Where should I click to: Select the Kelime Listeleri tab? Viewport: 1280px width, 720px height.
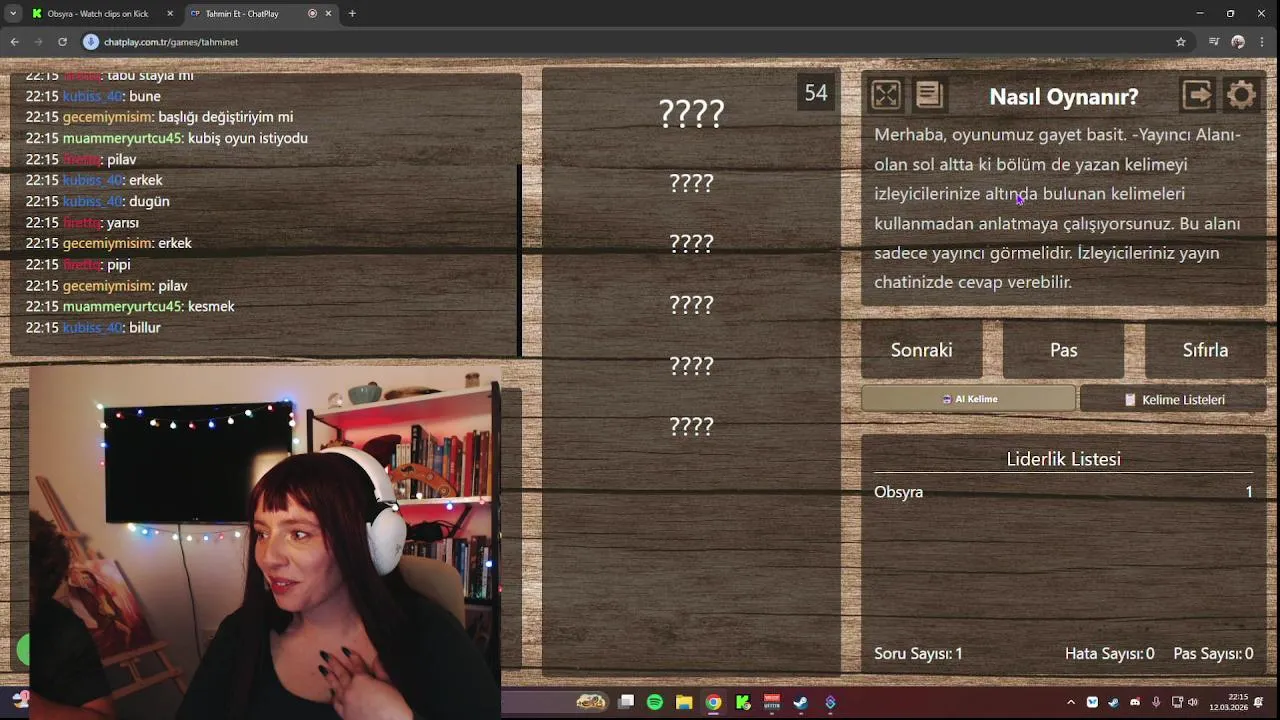(1173, 399)
